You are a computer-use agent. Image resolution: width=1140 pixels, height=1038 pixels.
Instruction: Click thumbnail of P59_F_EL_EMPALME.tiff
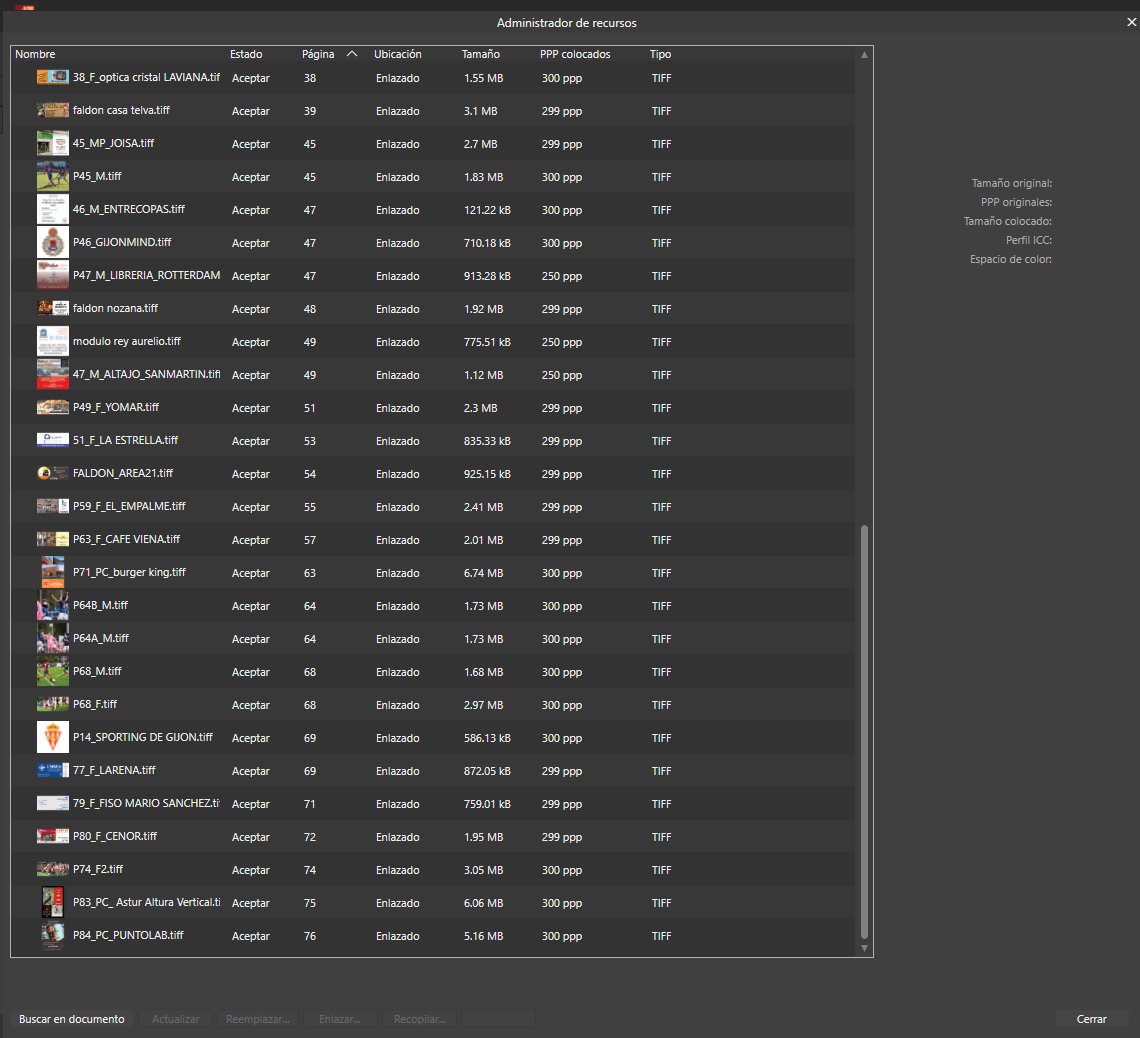pyautogui.click(x=52, y=506)
